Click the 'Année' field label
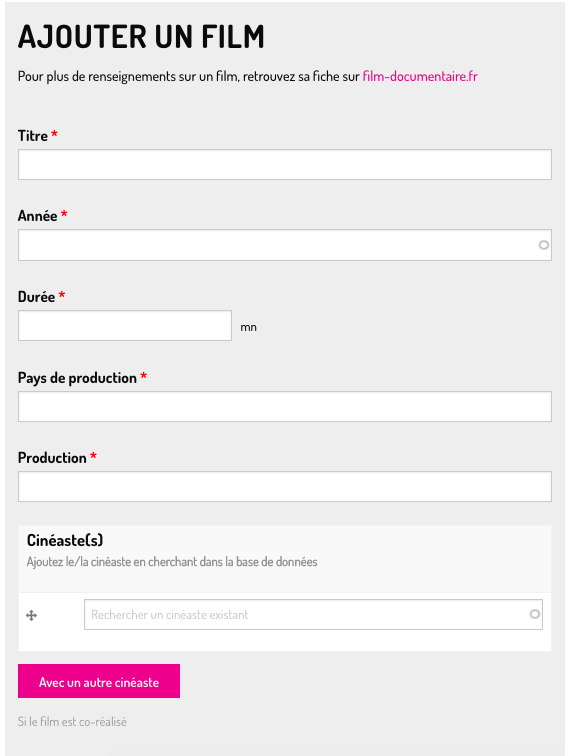This screenshot has height=756, width=569. coord(38,216)
